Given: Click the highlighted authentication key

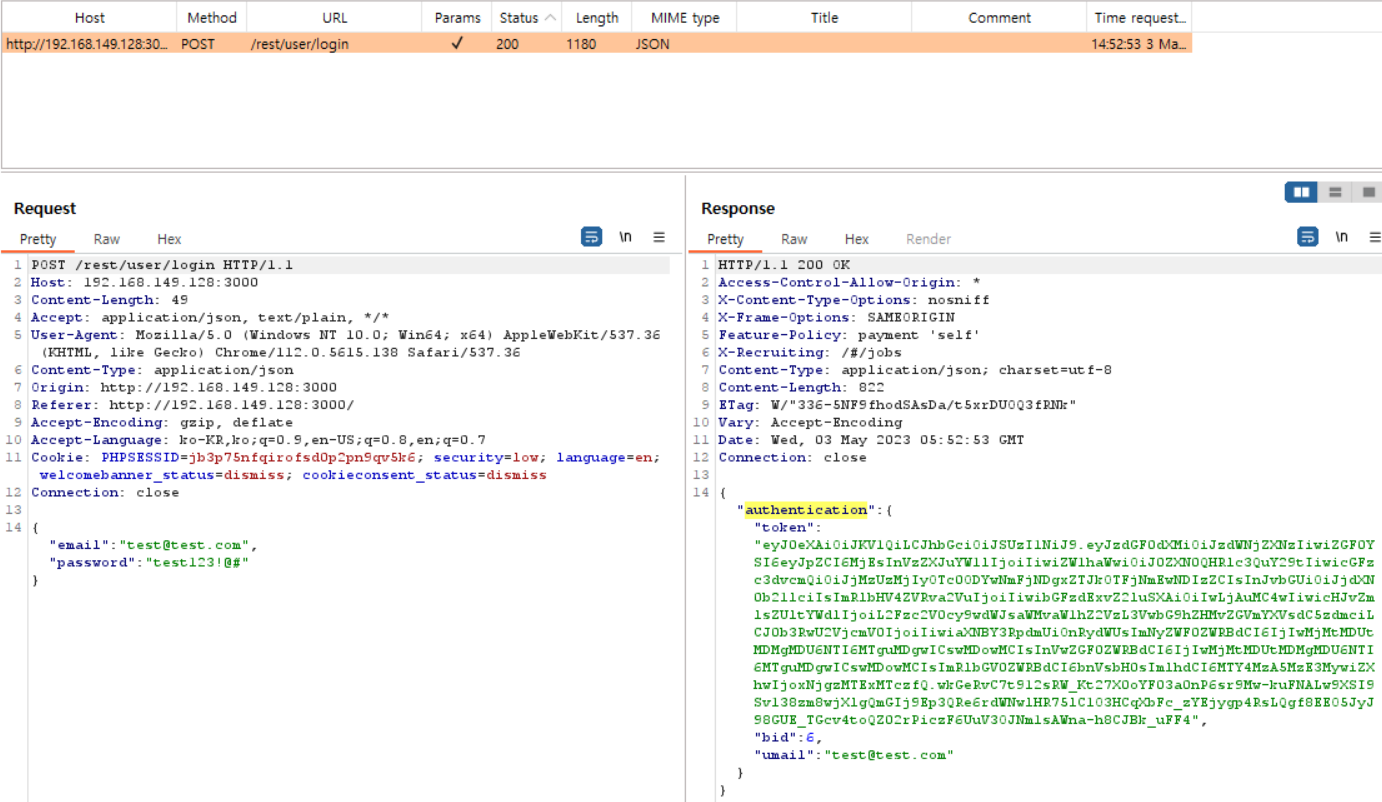Looking at the screenshot, I should (x=807, y=510).
